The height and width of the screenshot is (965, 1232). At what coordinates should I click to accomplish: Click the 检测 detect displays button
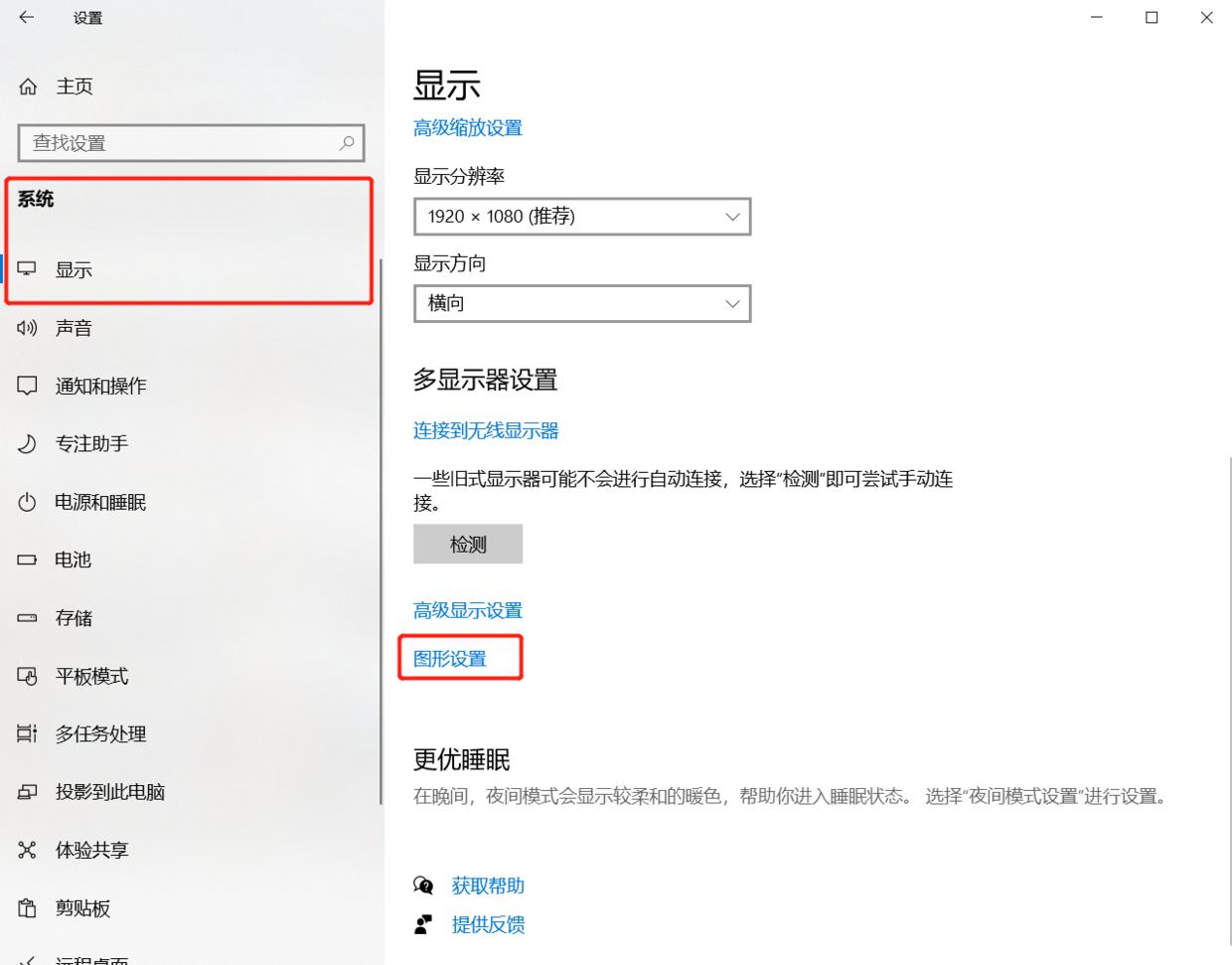[467, 544]
